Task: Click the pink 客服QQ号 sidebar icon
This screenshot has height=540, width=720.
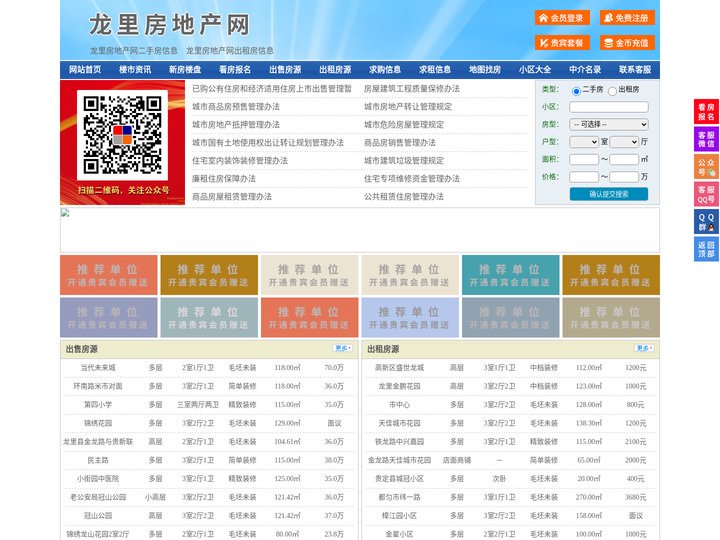Action: tap(706, 194)
